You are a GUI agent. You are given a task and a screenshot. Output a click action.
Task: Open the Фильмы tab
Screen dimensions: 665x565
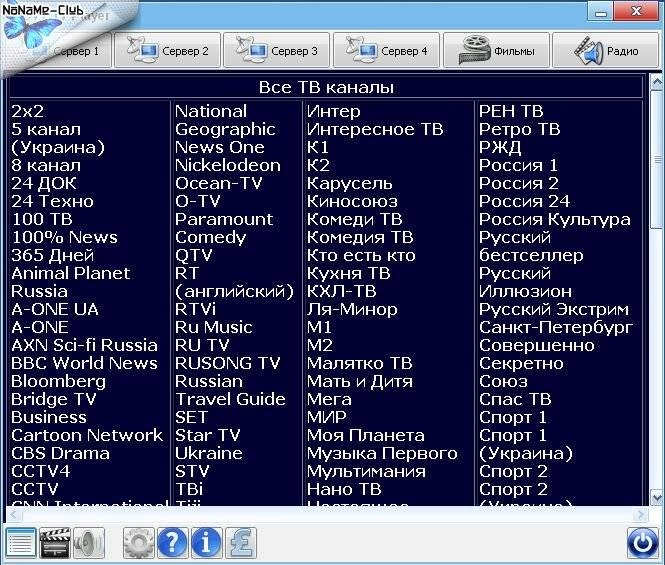[x=496, y=50]
